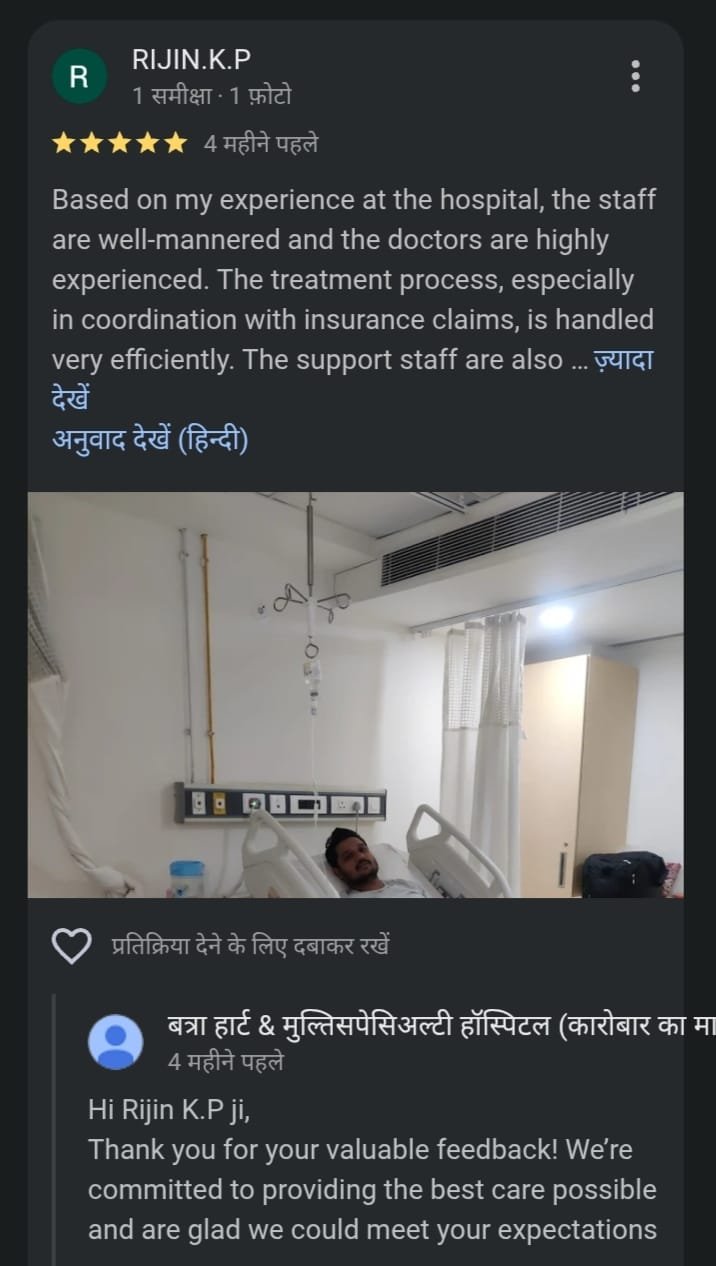Image resolution: width=716 pixels, height=1266 pixels.
Task: Open the hospital owner's blue profile avatar
Action: 116,1042
